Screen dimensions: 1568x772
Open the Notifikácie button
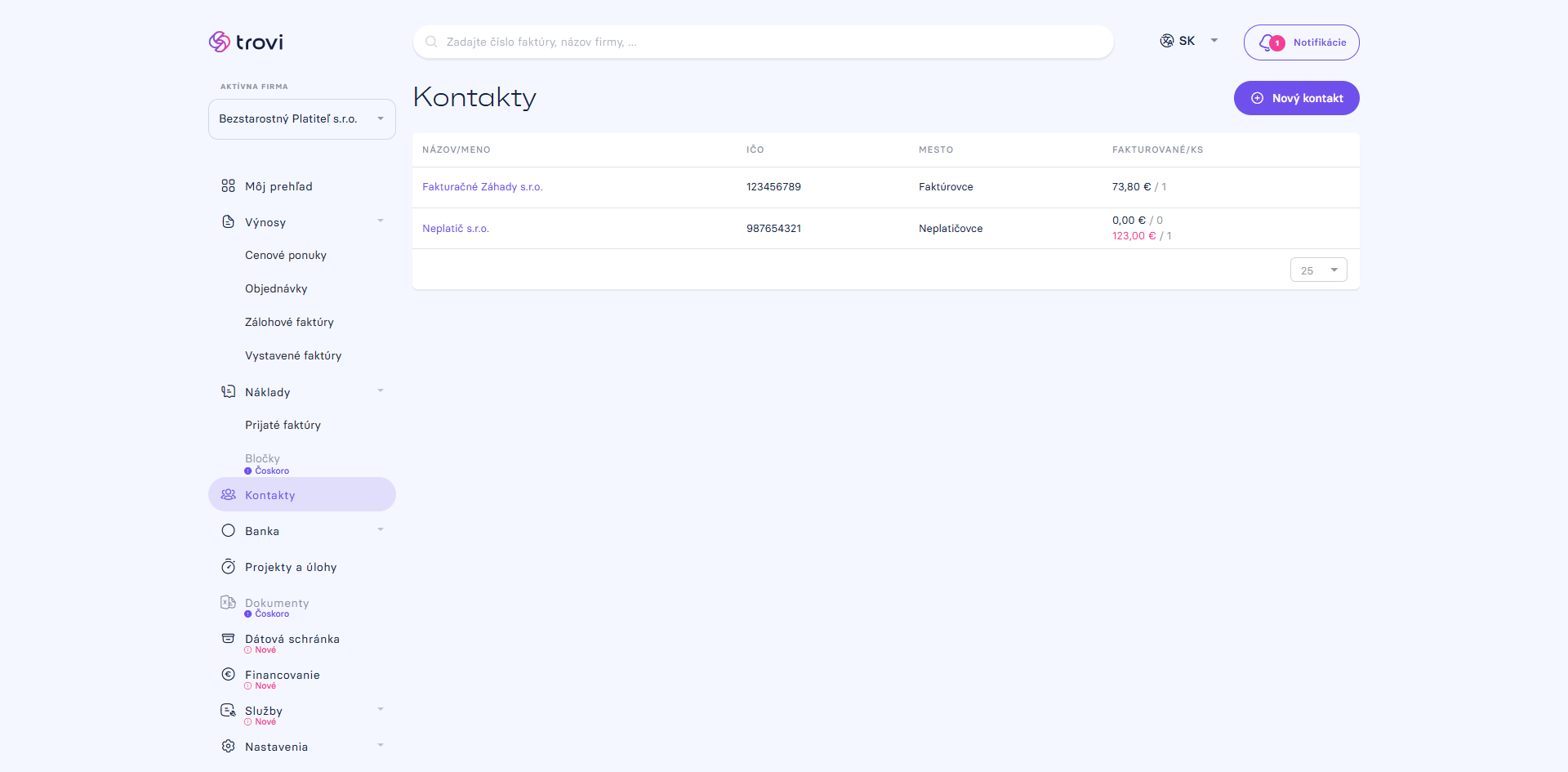(1302, 42)
